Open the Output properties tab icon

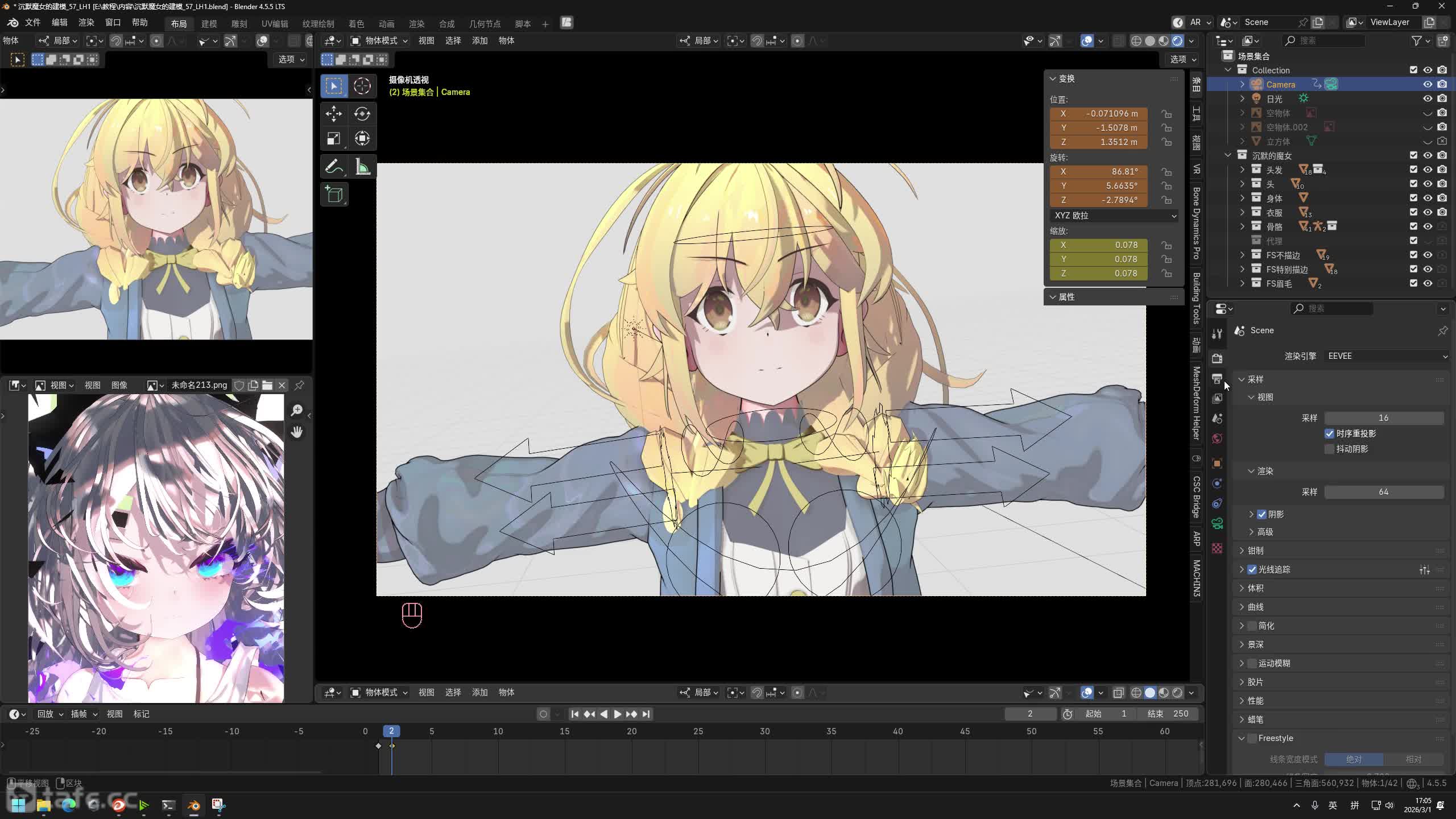point(1217,379)
